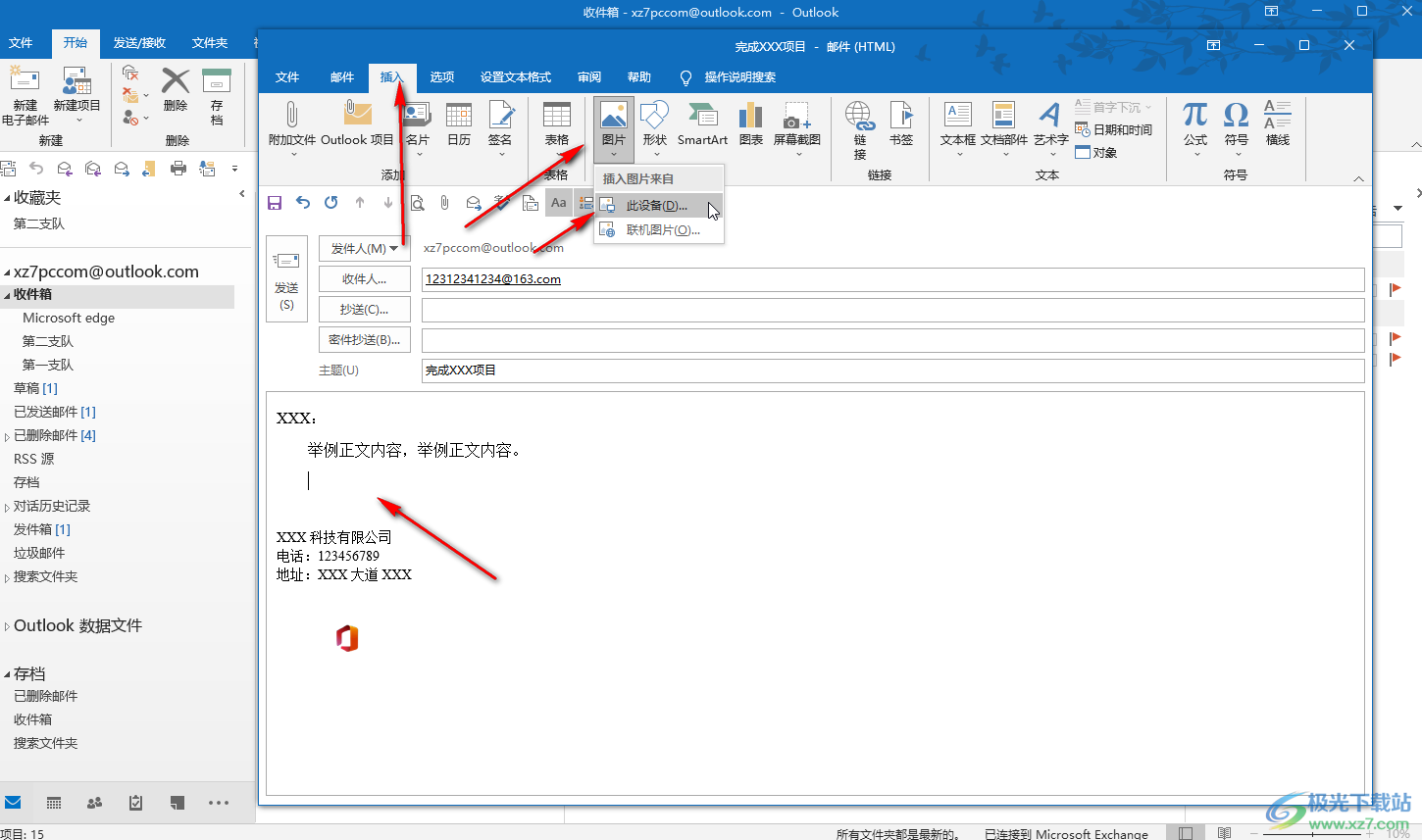Click the 存档 archive button in Outlook window
Viewport: 1422px width, 840px height.
217,97
